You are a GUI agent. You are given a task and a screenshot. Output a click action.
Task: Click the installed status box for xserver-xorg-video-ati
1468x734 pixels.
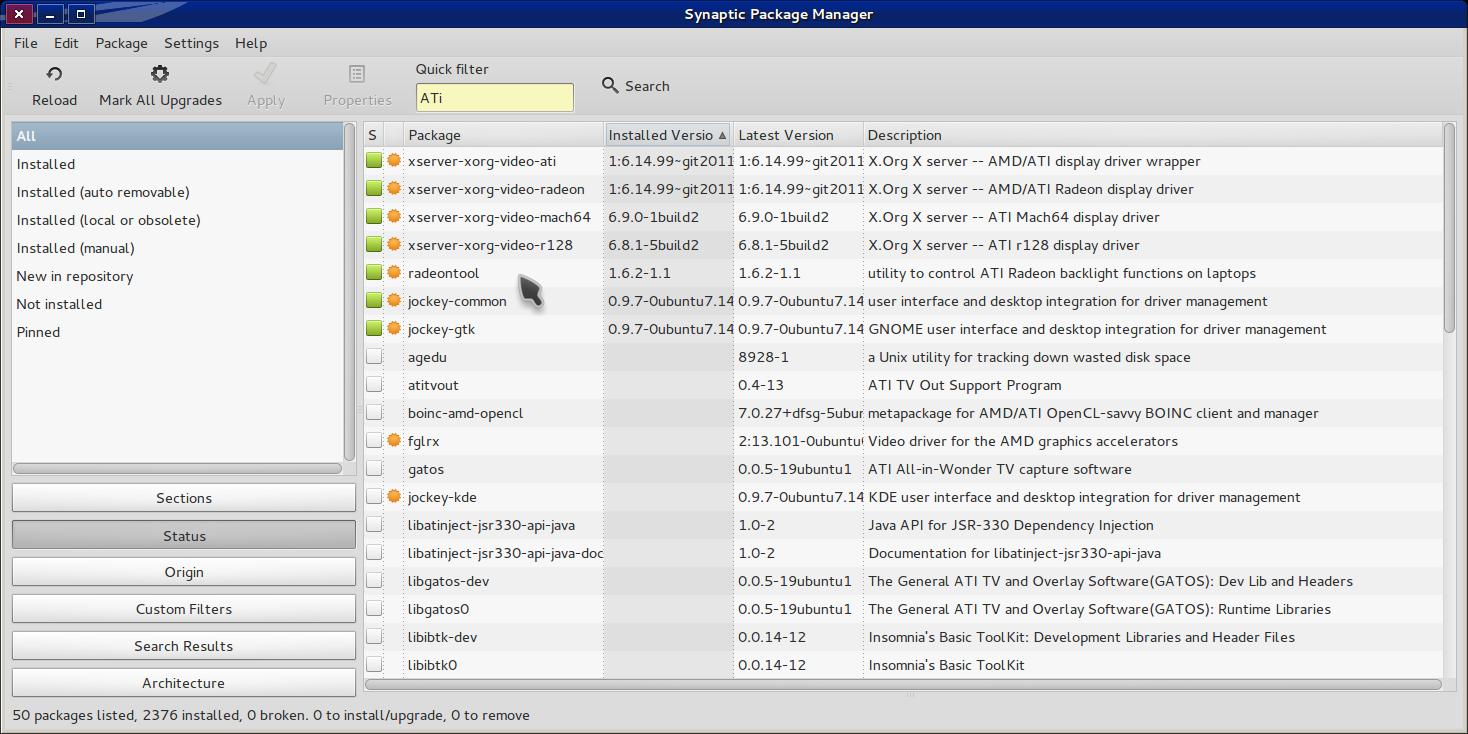pos(374,161)
